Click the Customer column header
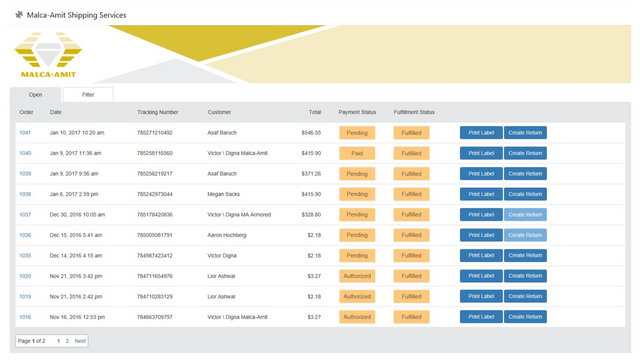This screenshot has width=640, height=360. 219,112
